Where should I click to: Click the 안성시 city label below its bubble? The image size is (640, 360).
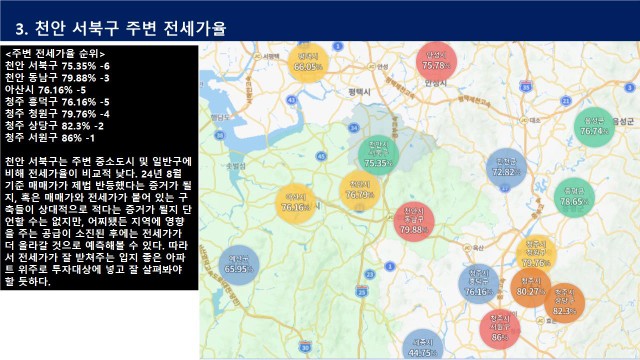436,83
